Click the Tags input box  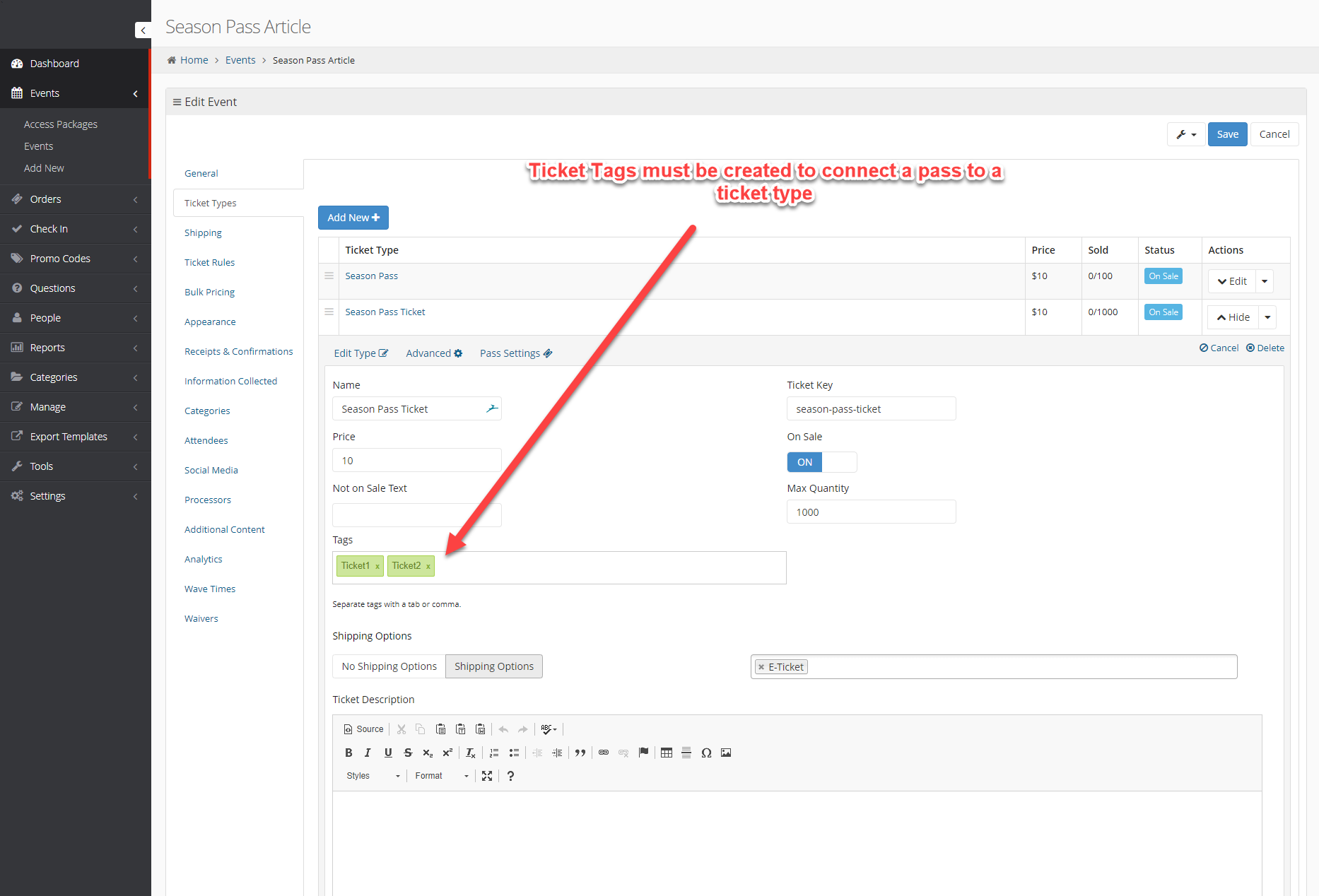(559, 568)
